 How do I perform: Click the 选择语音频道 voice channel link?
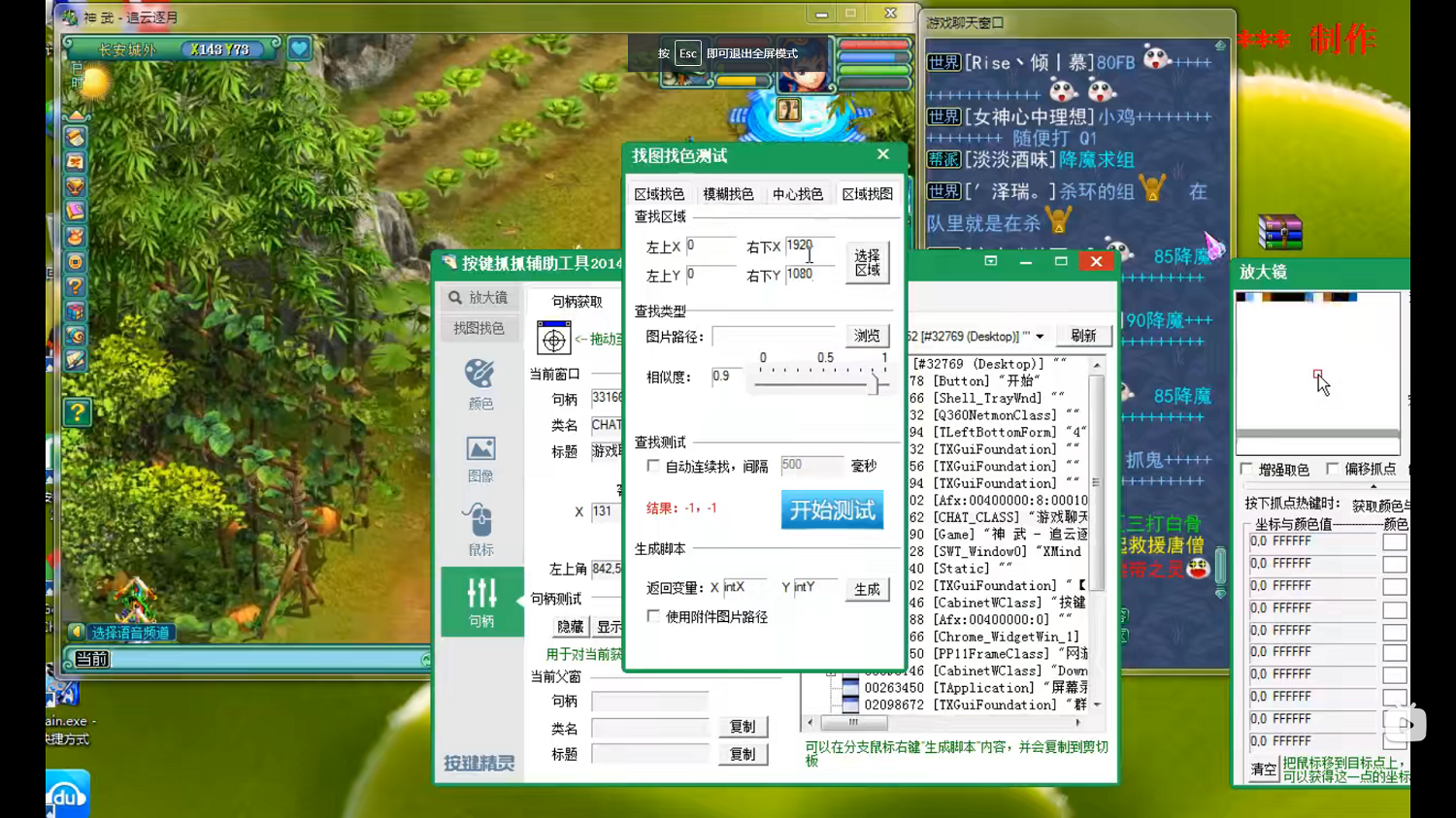tap(131, 633)
